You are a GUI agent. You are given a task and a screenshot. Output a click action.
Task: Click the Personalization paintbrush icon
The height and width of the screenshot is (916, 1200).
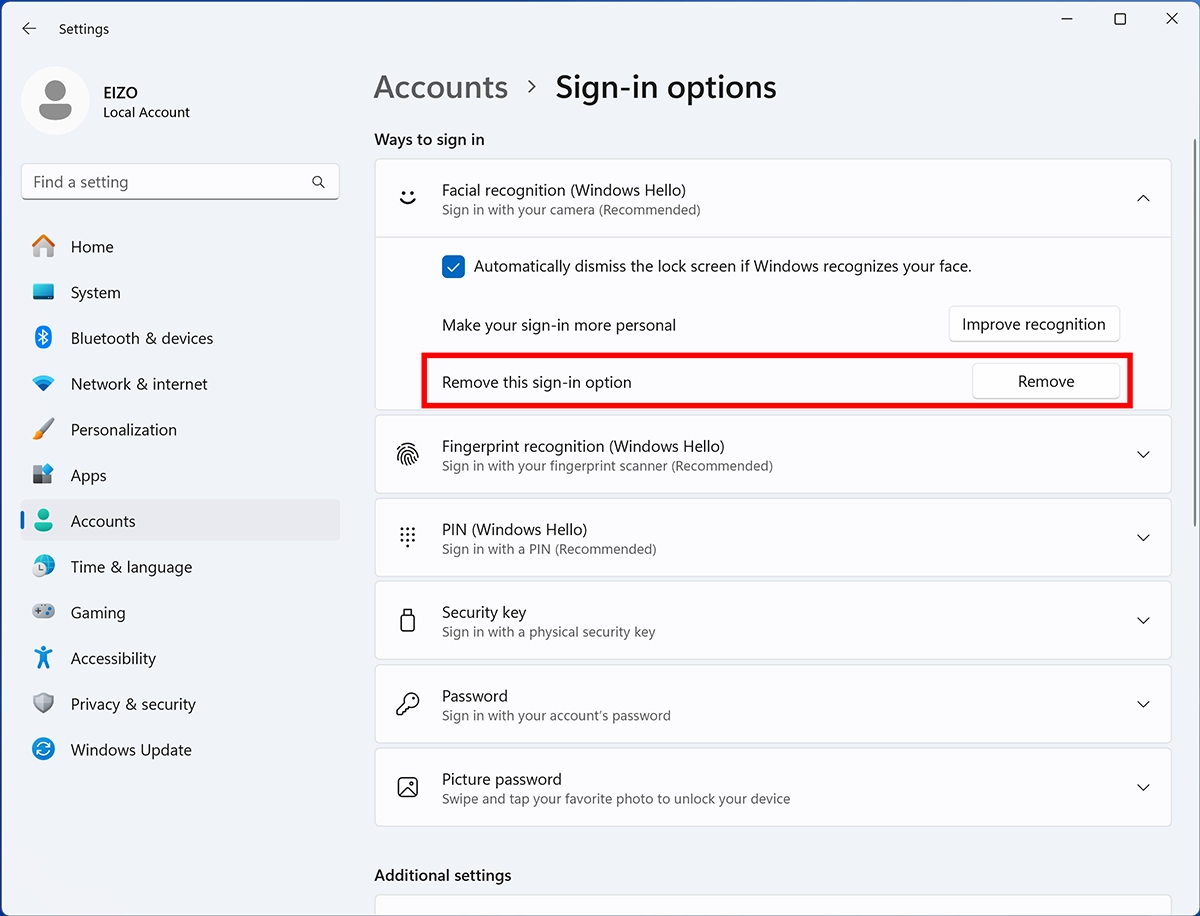[x=43, y=429]
